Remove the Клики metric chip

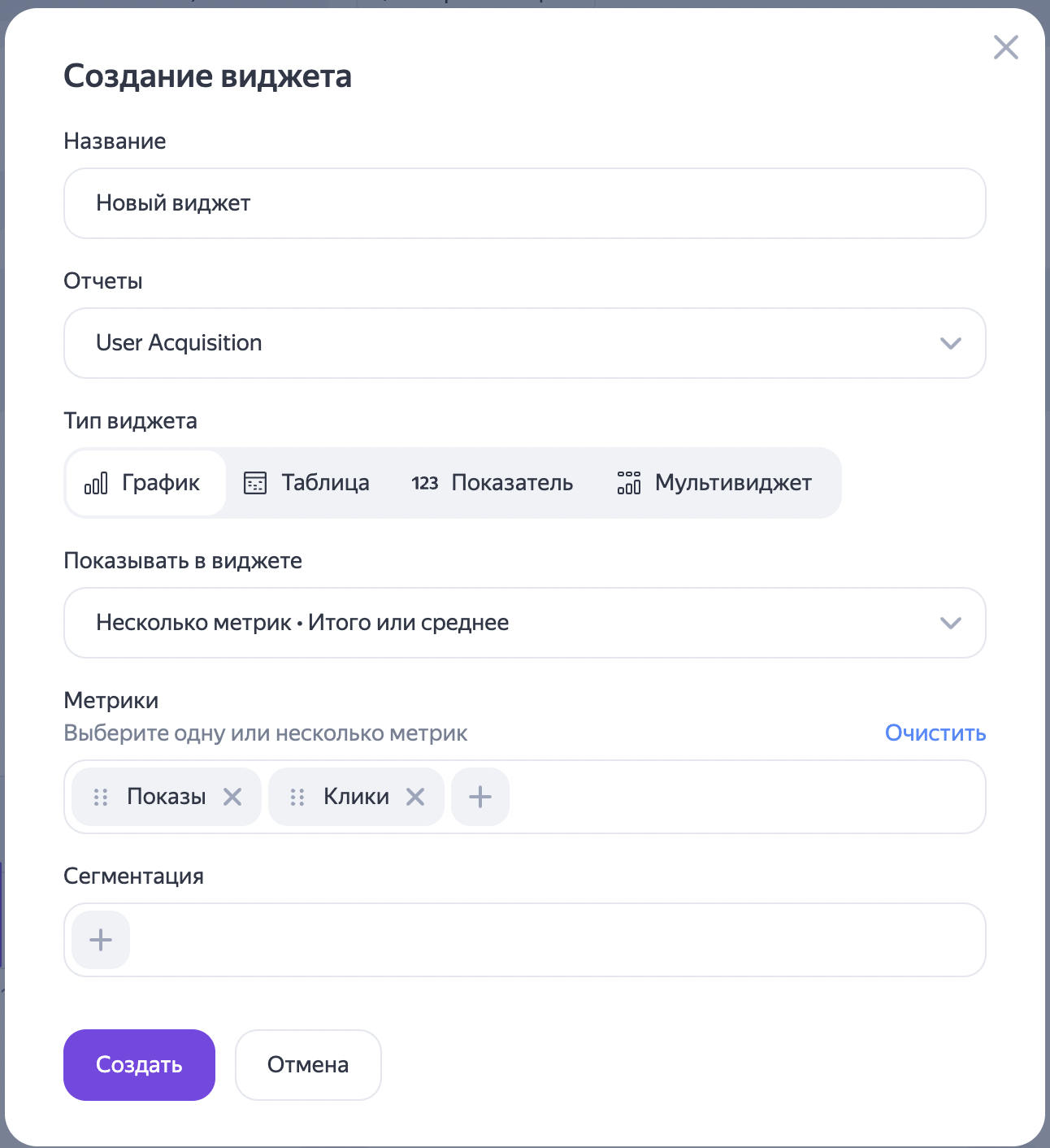(x=415, y=797)
